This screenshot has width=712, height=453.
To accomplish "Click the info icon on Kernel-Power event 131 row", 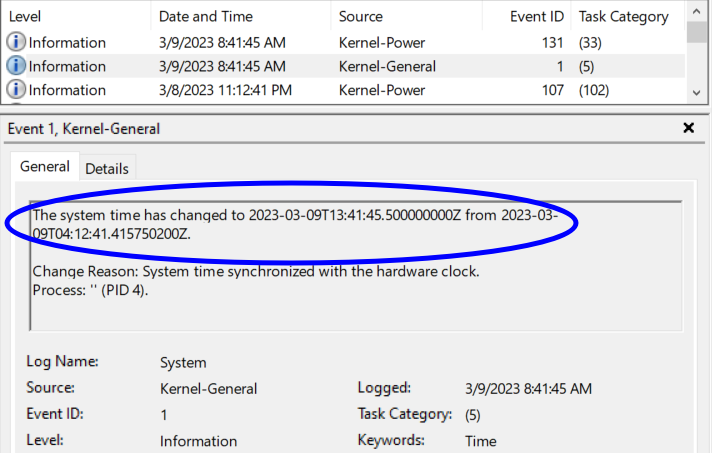I will [16, 42].
